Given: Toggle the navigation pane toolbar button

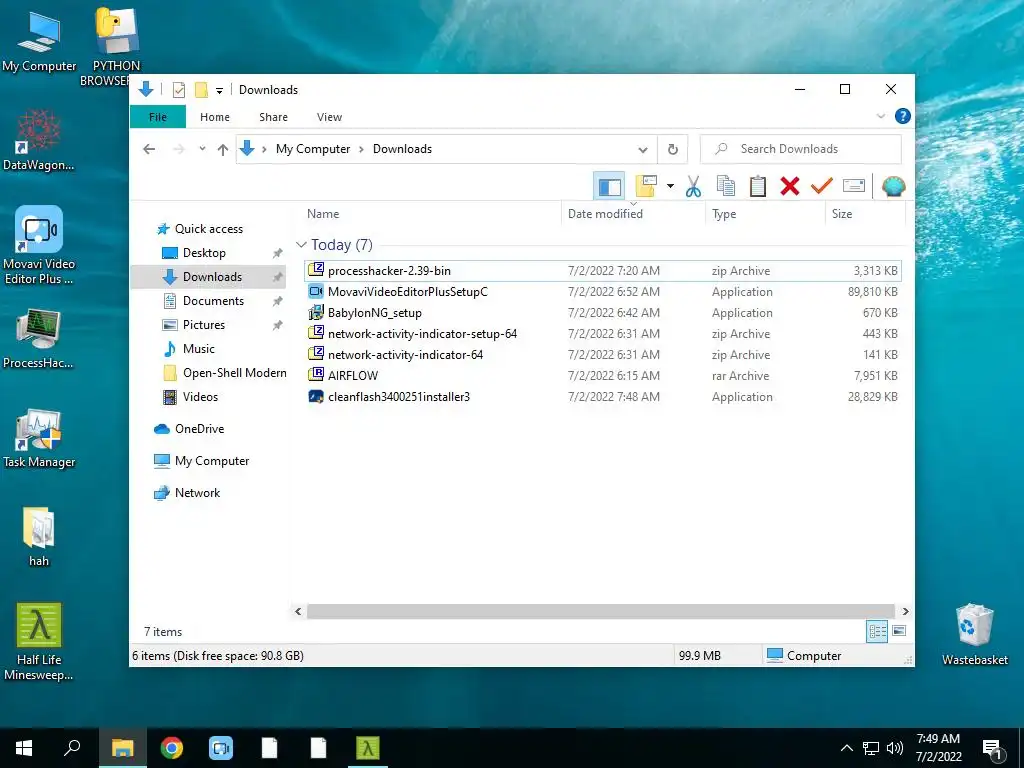Looking at the screenshot, I should 609,187.
